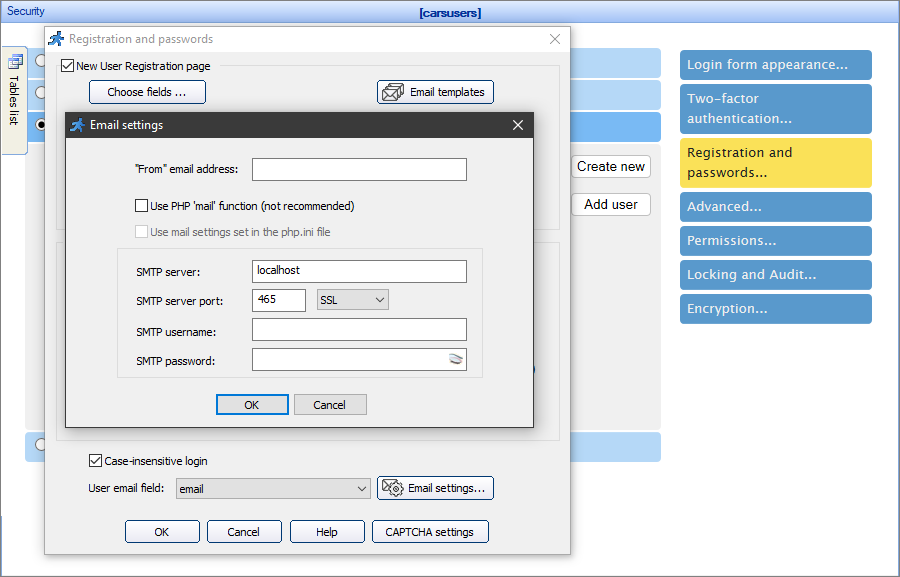
Task: Switch to the Tables list panel
Action: pos(14,97)
